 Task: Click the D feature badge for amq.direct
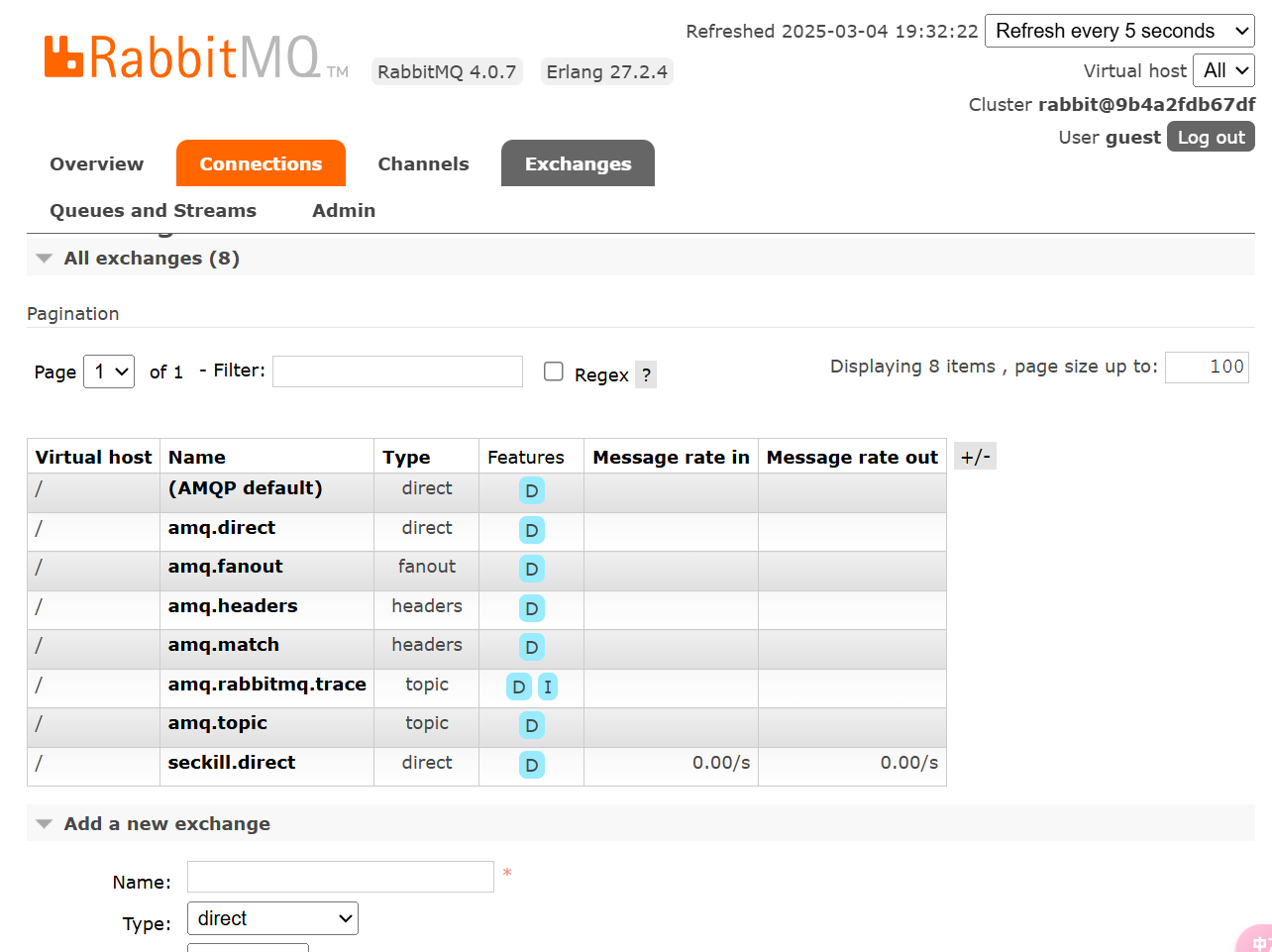(x=532, y=530)
